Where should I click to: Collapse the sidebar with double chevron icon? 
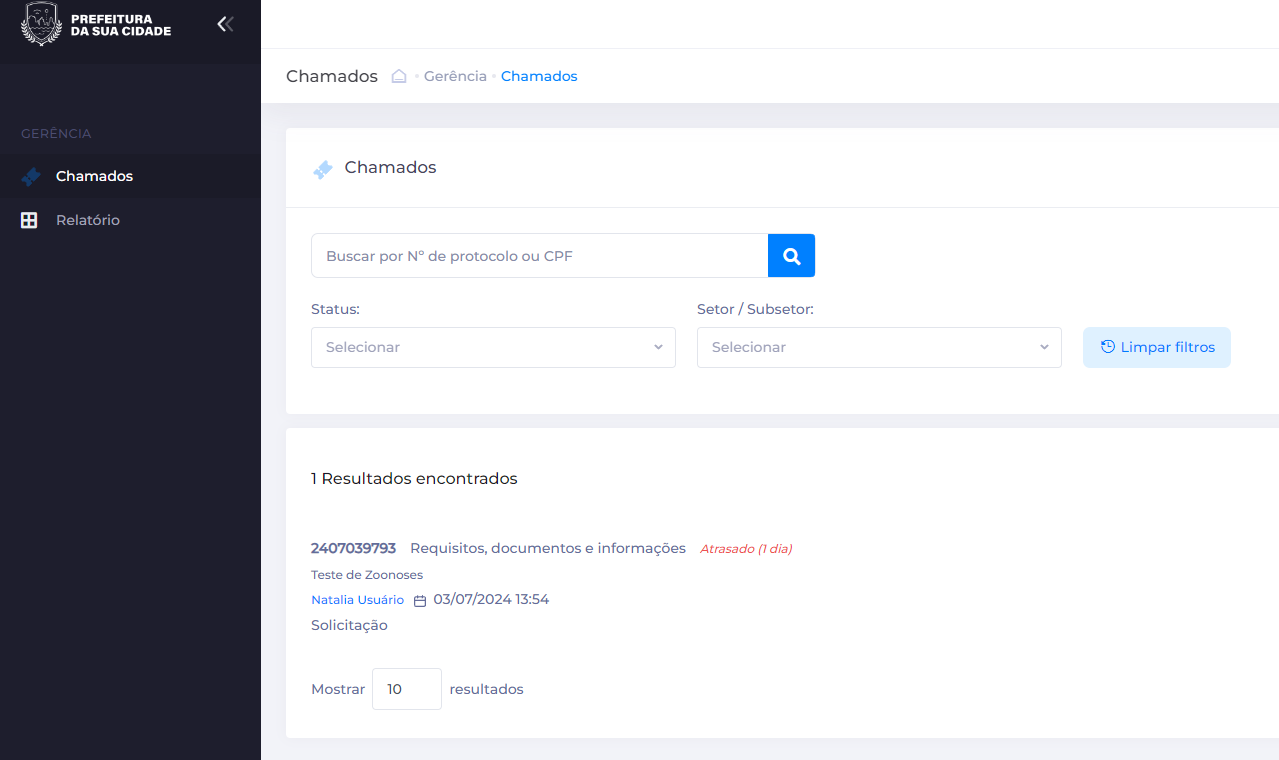[x=226, y=24]
